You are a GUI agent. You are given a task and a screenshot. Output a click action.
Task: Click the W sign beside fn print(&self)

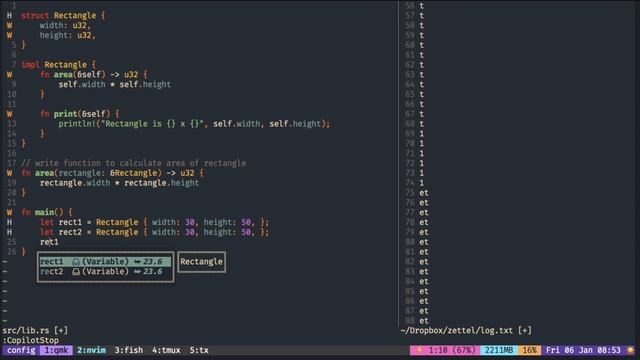point(9,114)
